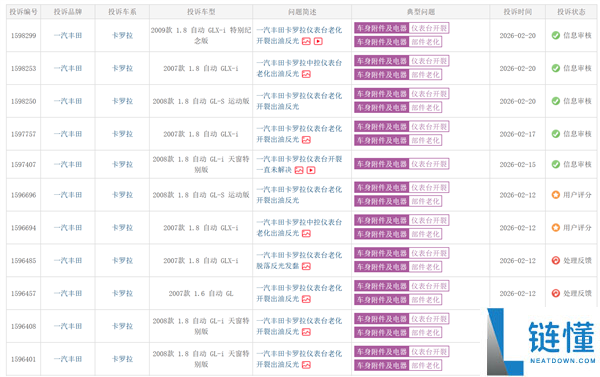Click green check status icon for 1598253
The height and width of the screenshot is (377, 600).
[556, 69]
